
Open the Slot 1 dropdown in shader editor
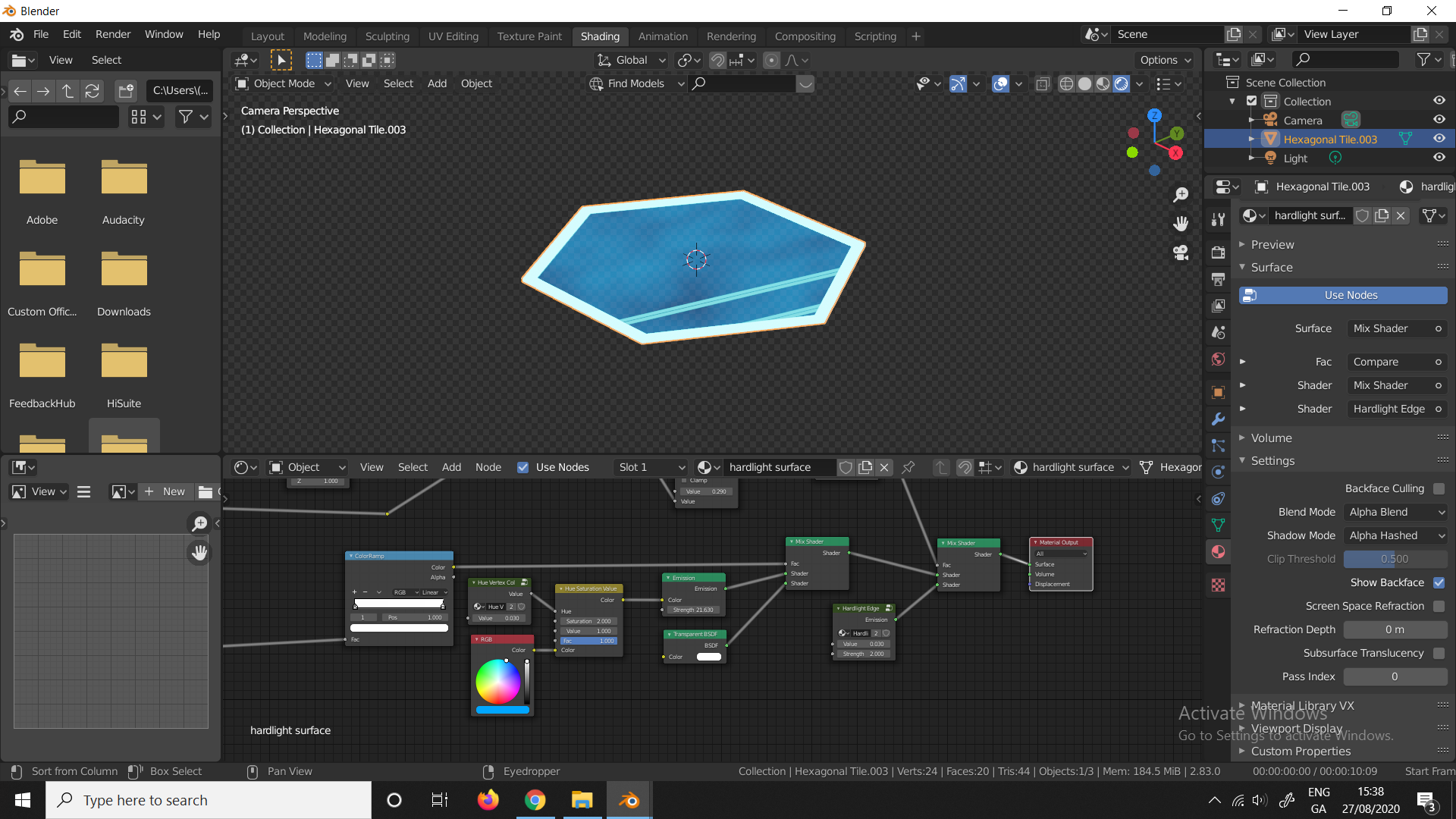pyautogui.click(x=650, y=467)
